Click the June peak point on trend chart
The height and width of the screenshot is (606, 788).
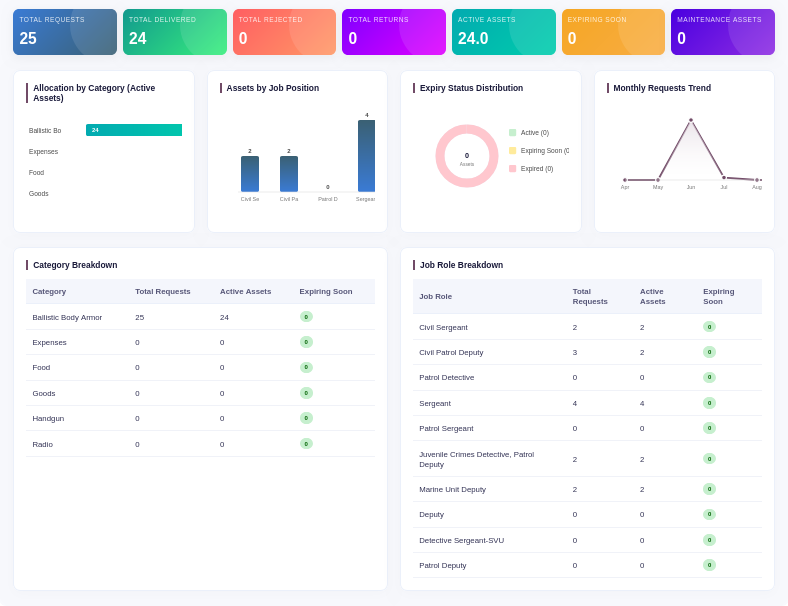tap(691, 120)
